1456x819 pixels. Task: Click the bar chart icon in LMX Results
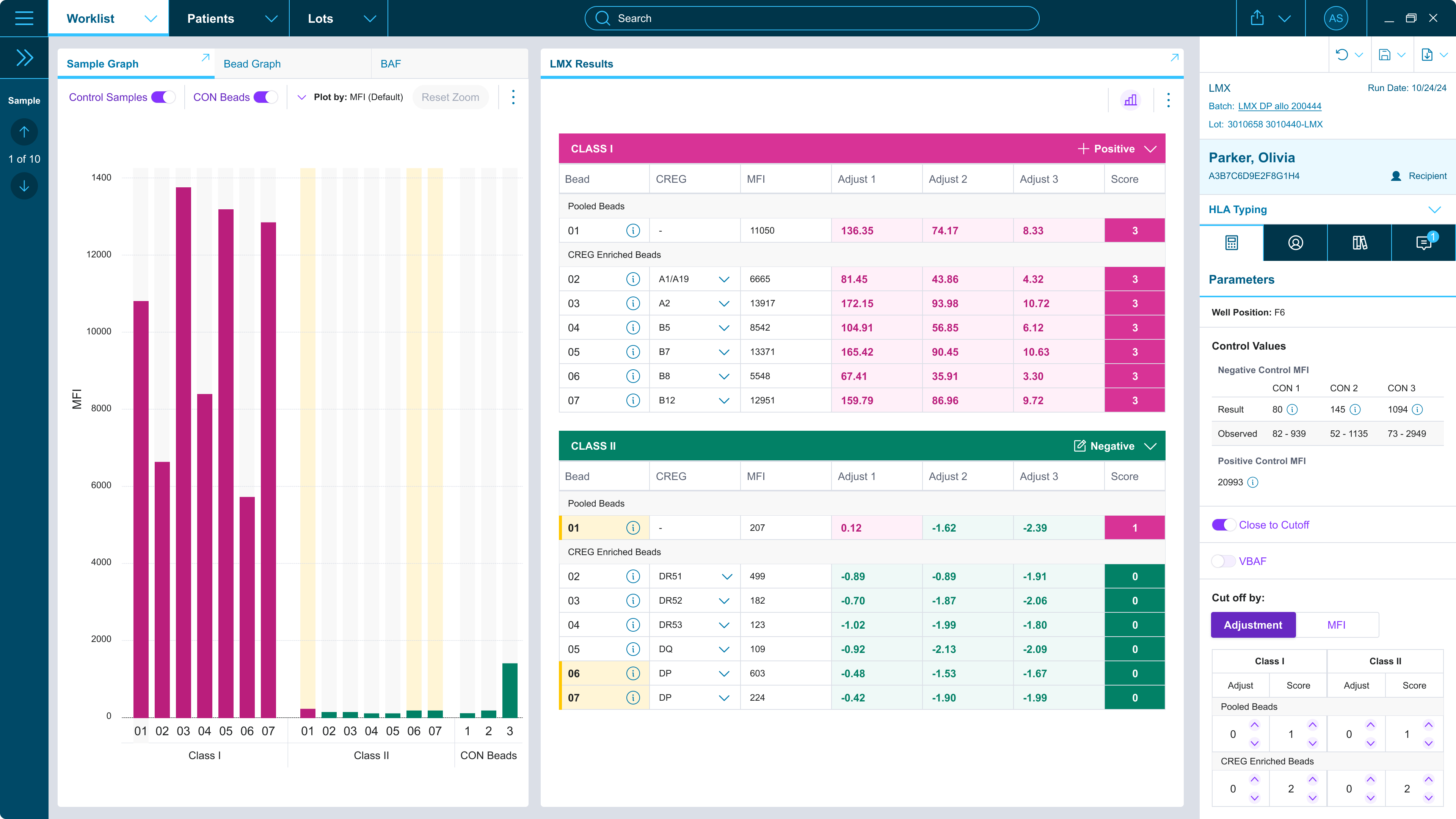[x=1130, y=100]
